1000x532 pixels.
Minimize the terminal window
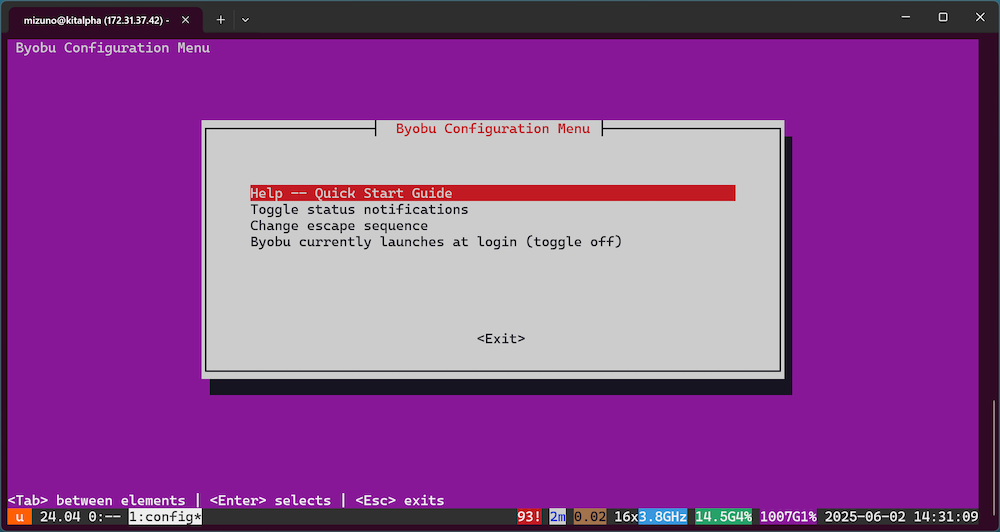click(x=906, y=18)
